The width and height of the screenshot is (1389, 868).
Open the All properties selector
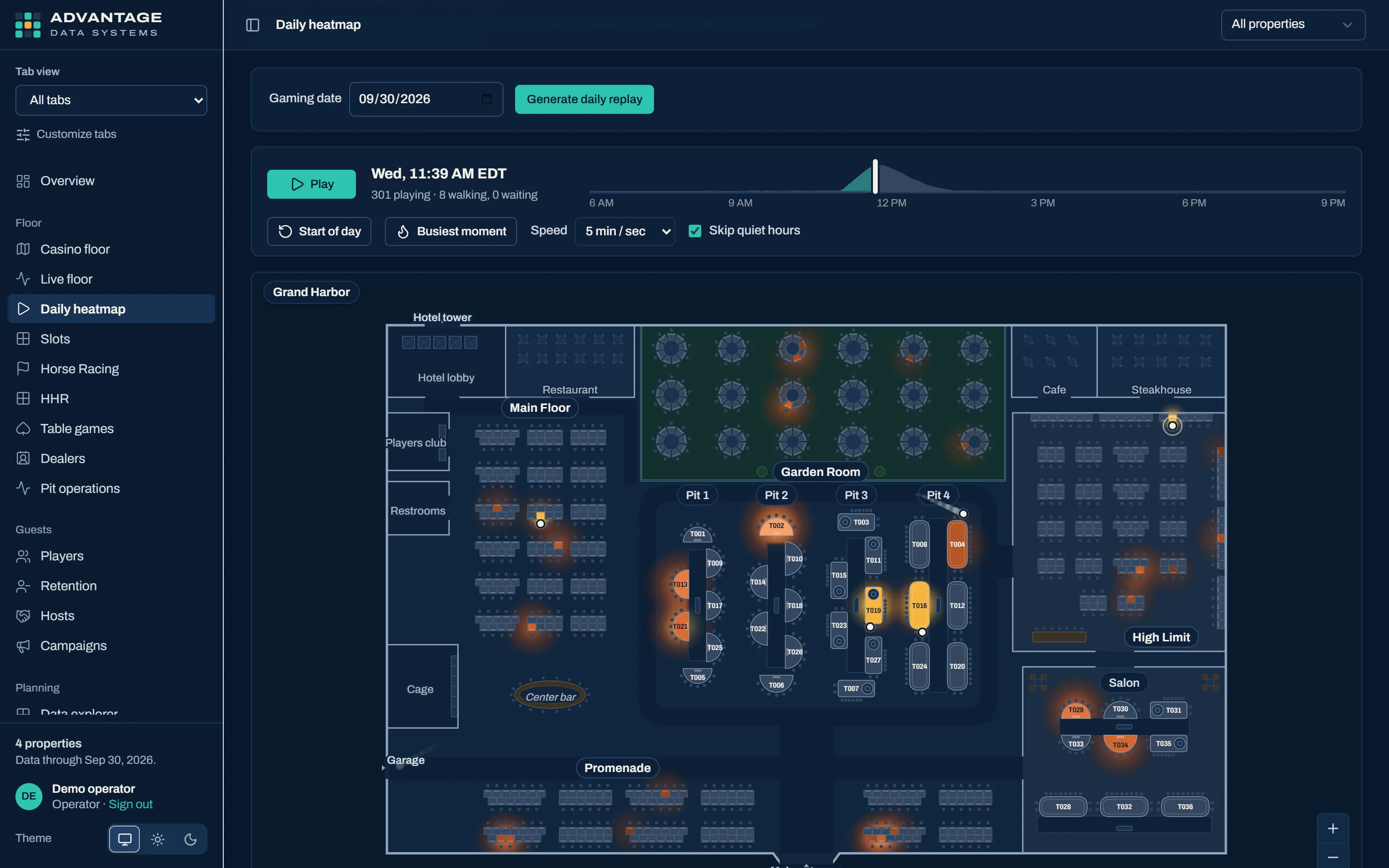click(x=1293, y=25)
